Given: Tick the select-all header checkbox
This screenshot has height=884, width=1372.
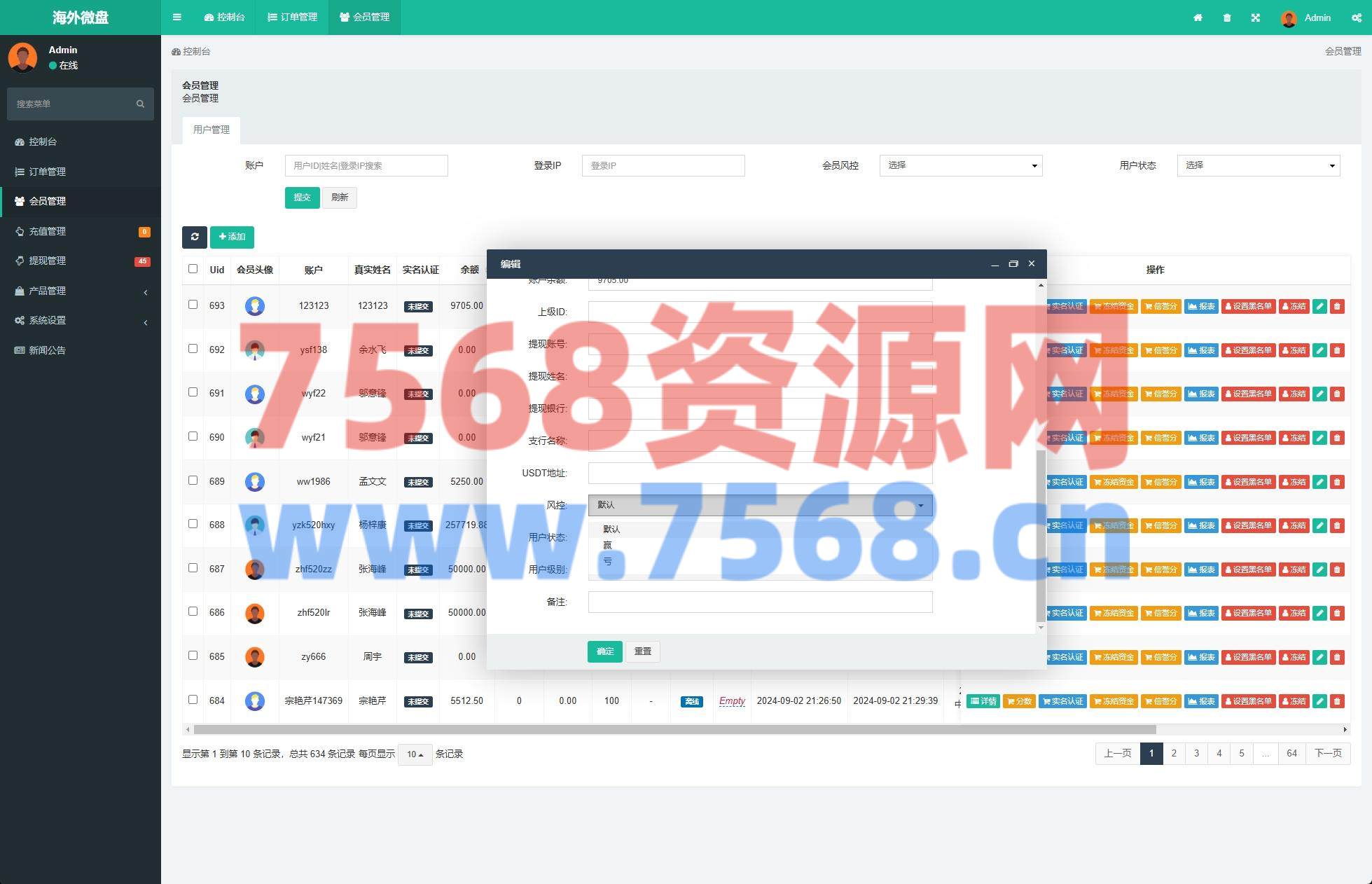Looking at the screenshot, I should tap(193, 269).
